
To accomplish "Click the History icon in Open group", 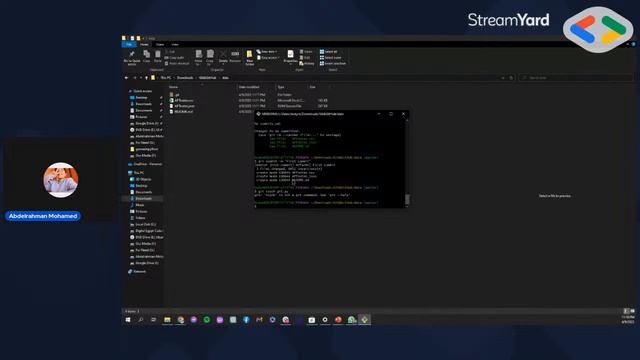I will (307, 63).
